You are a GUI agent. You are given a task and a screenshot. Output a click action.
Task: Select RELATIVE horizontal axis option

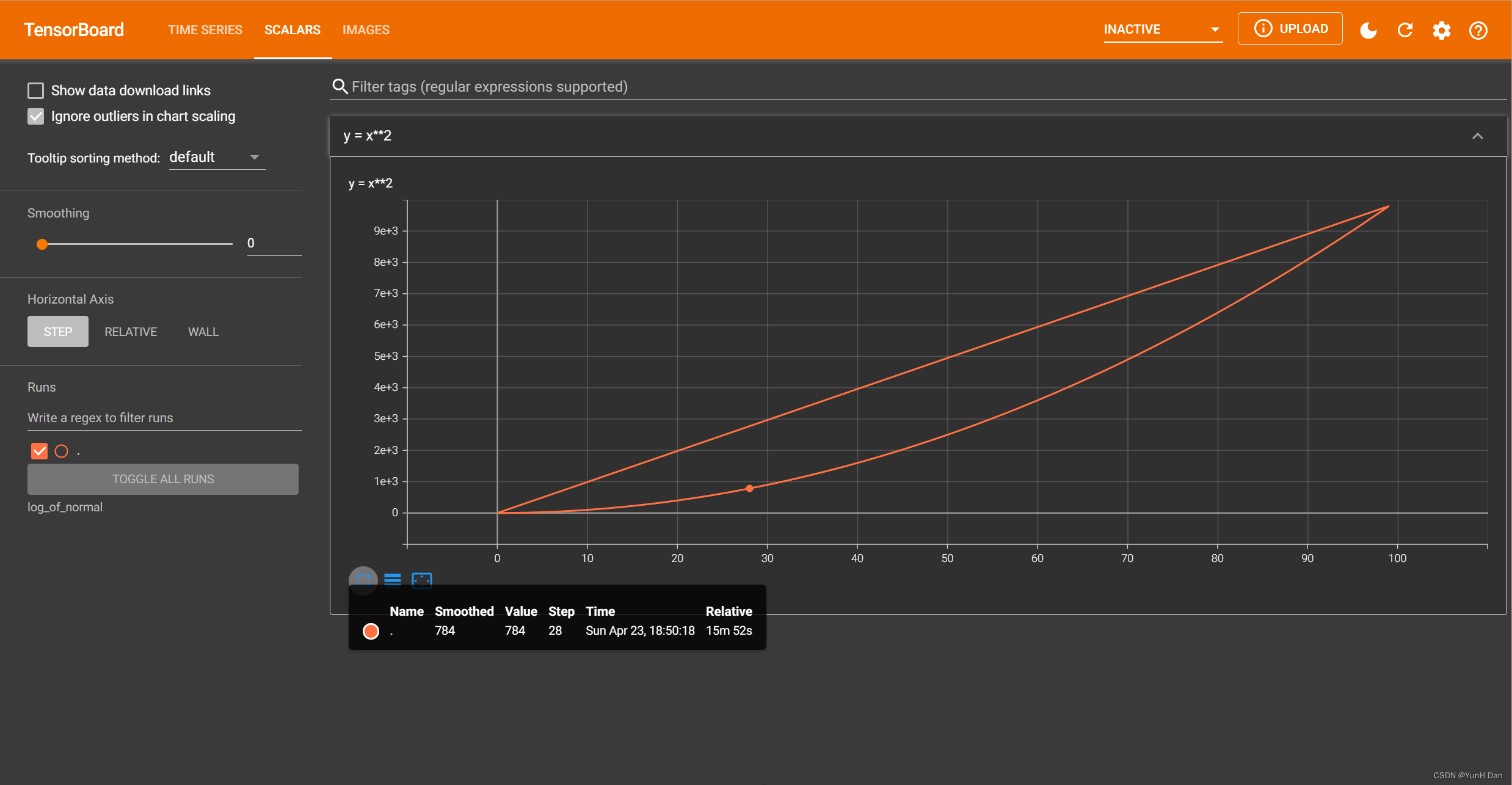(x=131, y=332)
